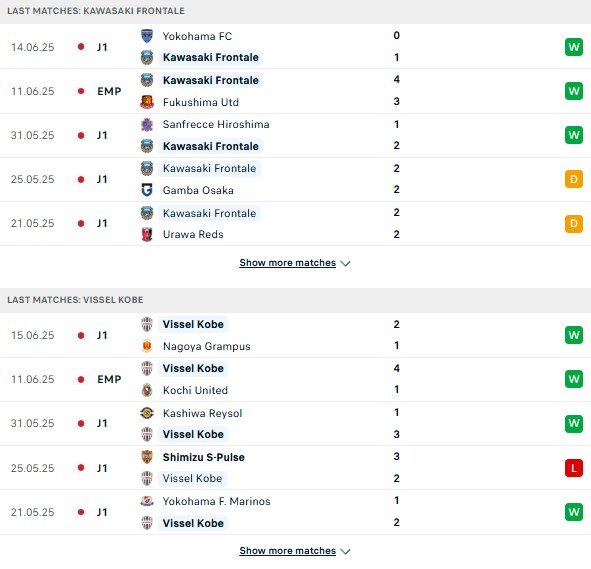Click the Kochi United club logo
This screenshot has width=591, height=569.
pos(147,390)
